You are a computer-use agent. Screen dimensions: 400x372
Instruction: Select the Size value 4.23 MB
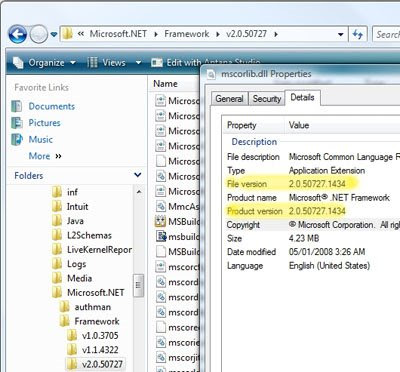tap(304, 238)
